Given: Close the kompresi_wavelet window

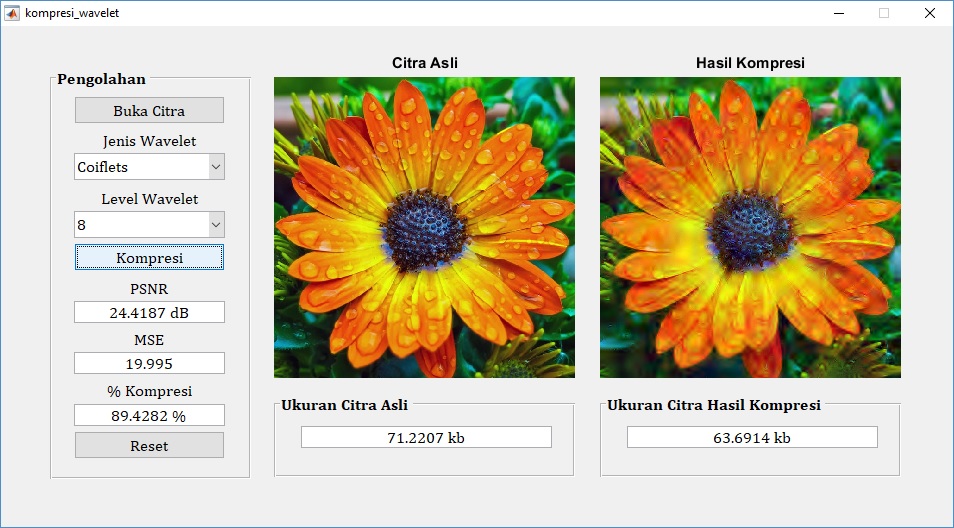Looking at the screenshot, I should [x=929, y=13].
